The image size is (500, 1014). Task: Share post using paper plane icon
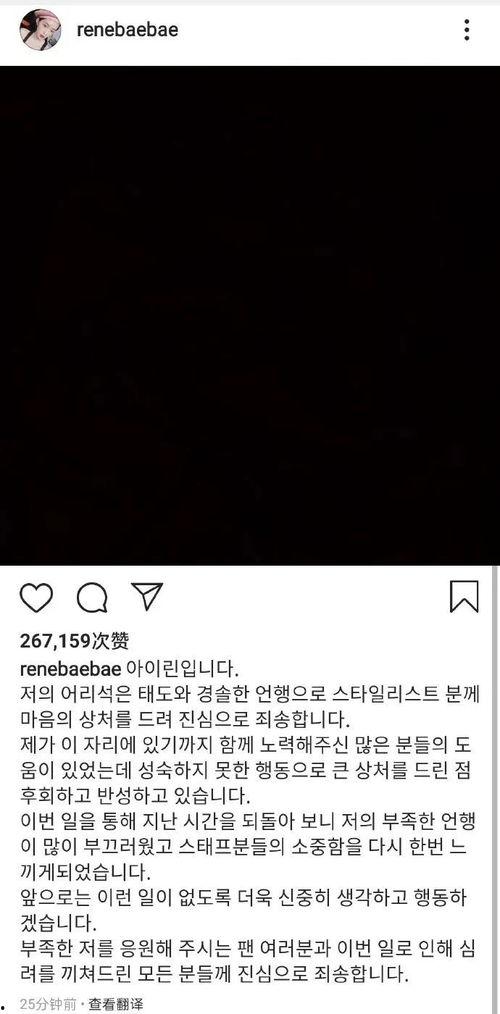[147, 596]
